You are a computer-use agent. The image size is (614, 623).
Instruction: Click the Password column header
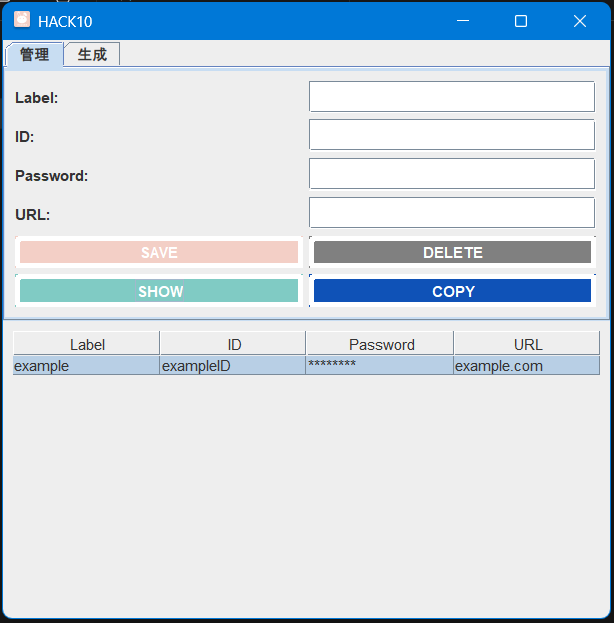[381, 344]
